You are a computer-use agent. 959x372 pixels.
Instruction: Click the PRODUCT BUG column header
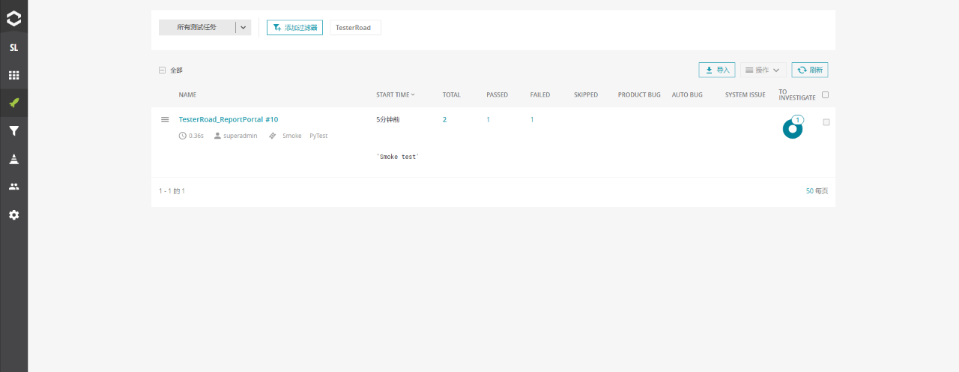[x=639, y=95]
